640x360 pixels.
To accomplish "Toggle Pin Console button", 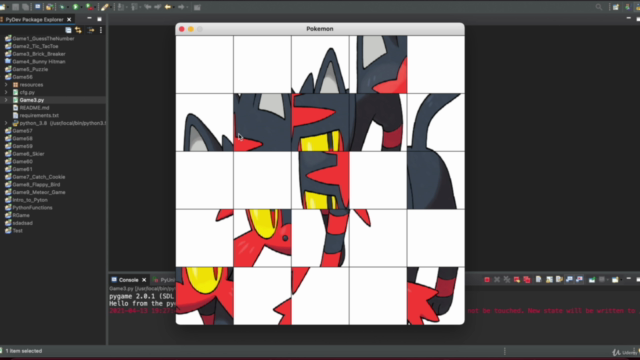I will click(x=592, y=280).
